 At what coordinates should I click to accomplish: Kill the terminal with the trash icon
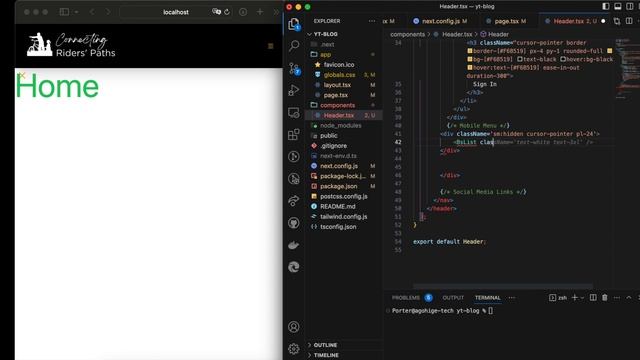(605, 298)
